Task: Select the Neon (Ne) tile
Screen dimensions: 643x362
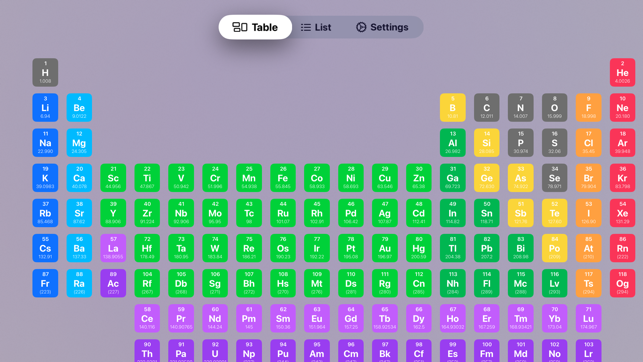Action: (622, 107)
